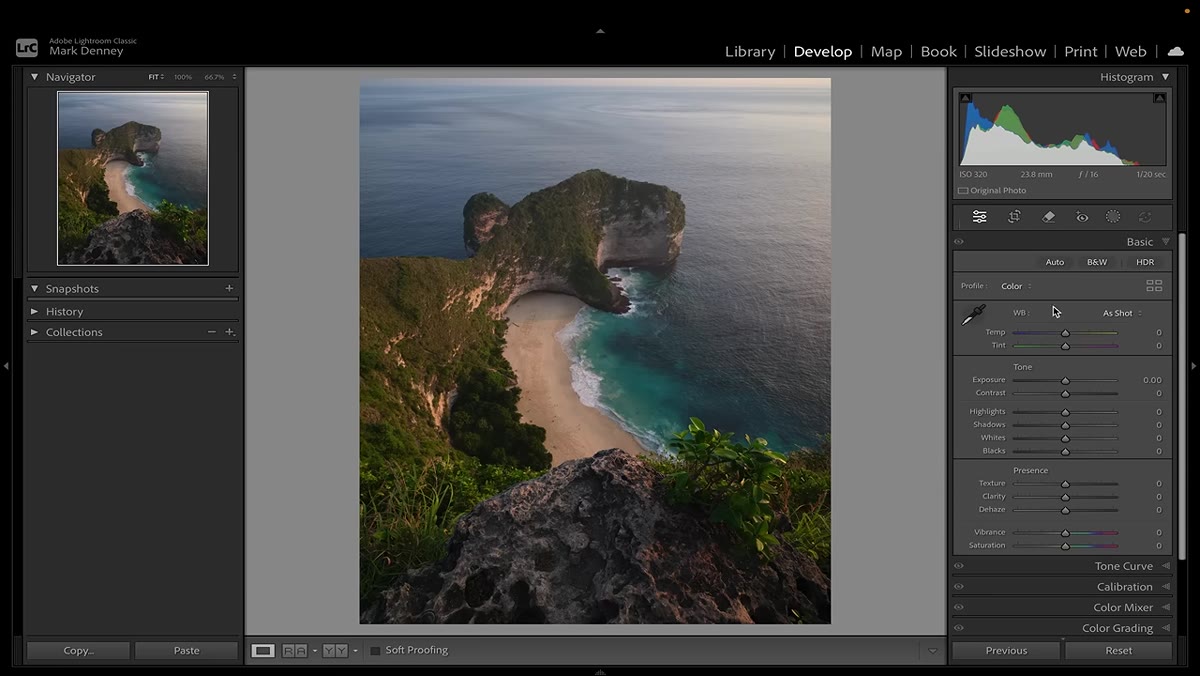The height and width of the screenshot is (676, 1200).
Task: Click the Reset button
Action: [x=1119, y=651]
